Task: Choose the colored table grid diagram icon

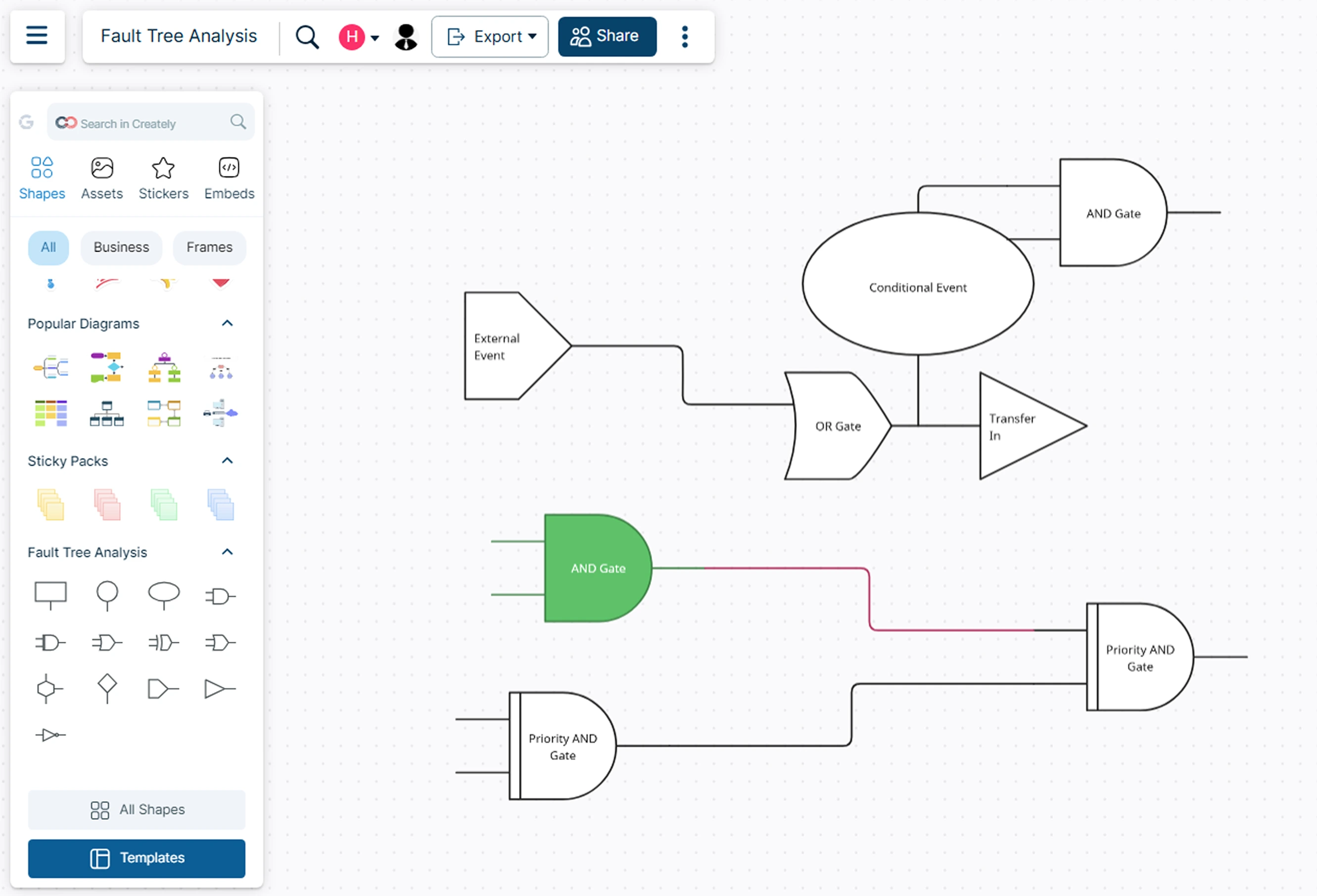Action: pyautogui.click(x=51, y=413)
